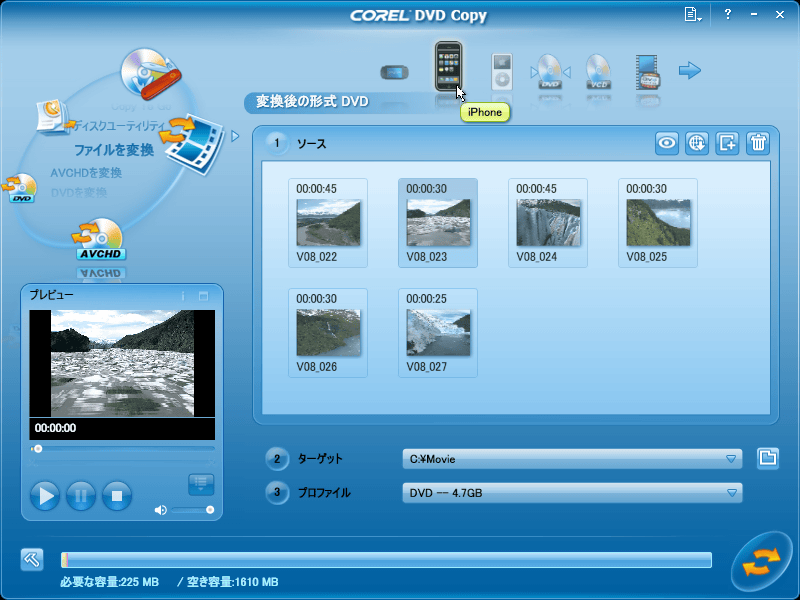This screenshot has height=600, width=800.
Task: Open help with the question mark
Action: (728, 14)
